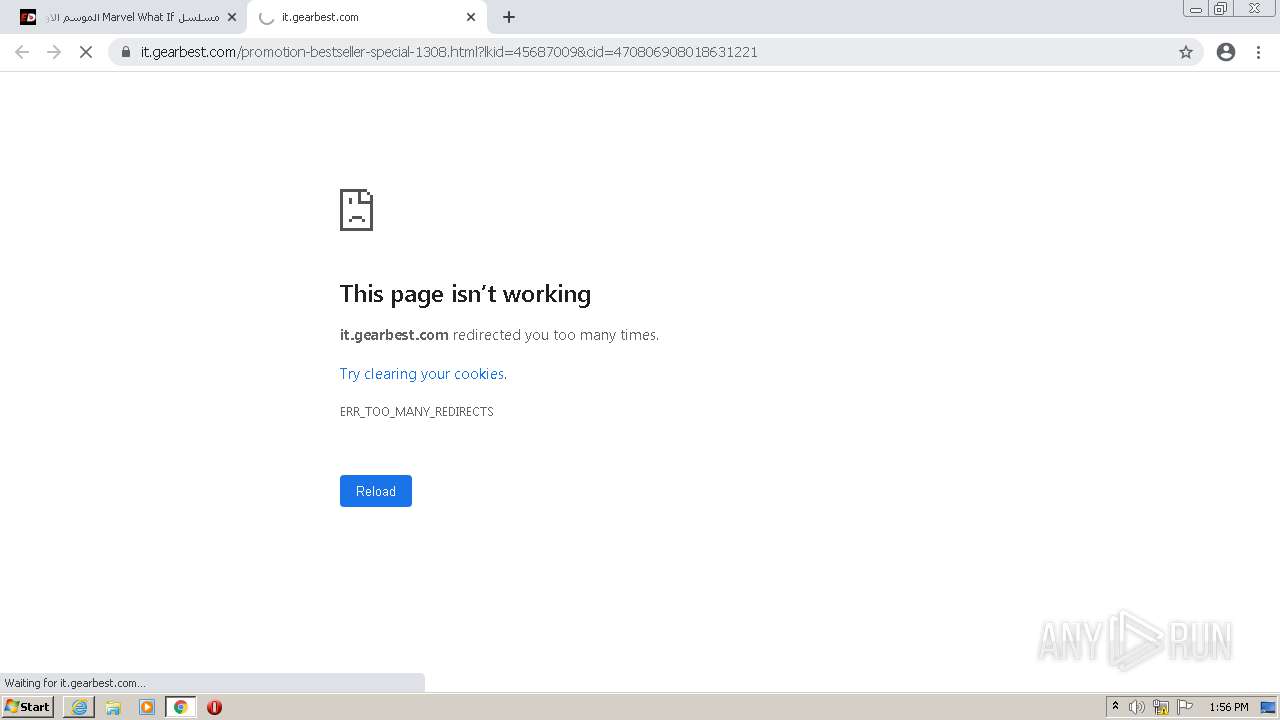This screenshot has height=720, width=1280.
Task: Open the Windows Start menu
Action: click(28, 707)
